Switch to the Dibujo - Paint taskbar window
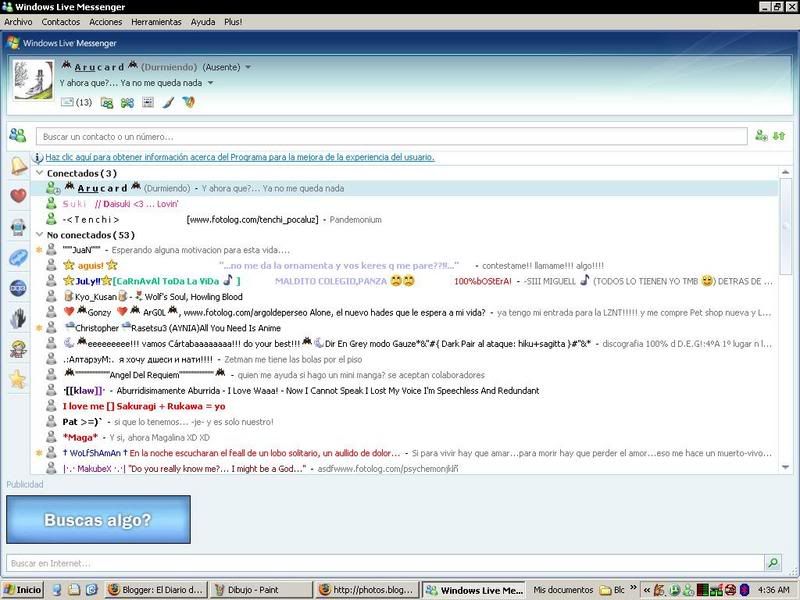This screenshot has width=800, height=600. click(261, 590)
